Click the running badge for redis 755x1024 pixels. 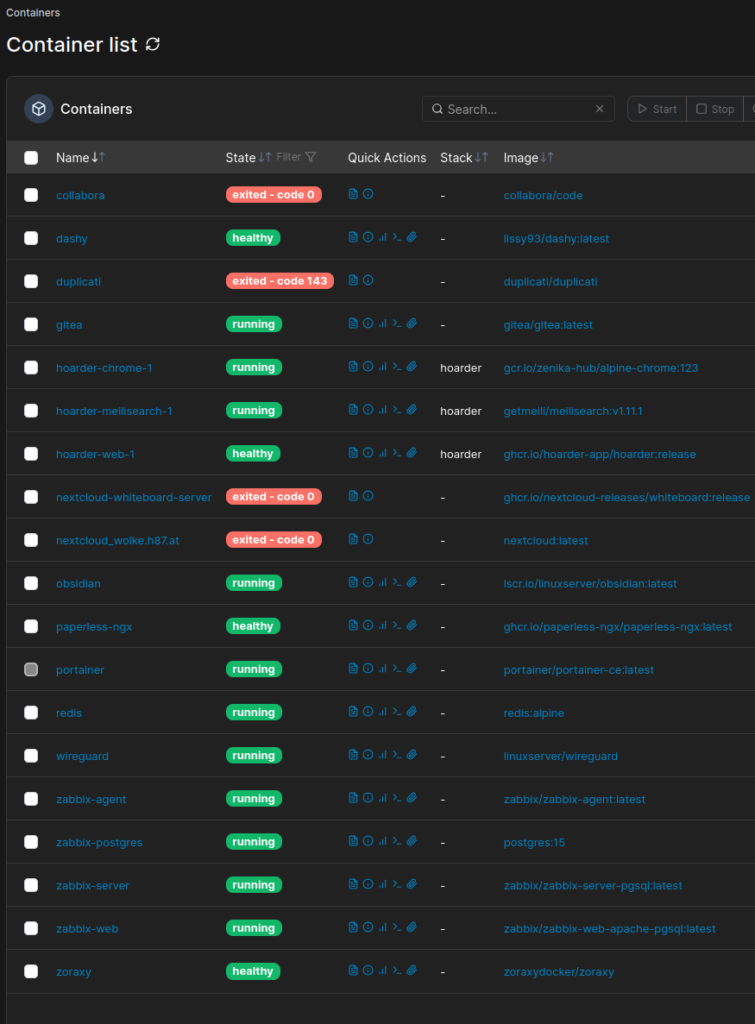pyautogui.click(x=253, y=712)
